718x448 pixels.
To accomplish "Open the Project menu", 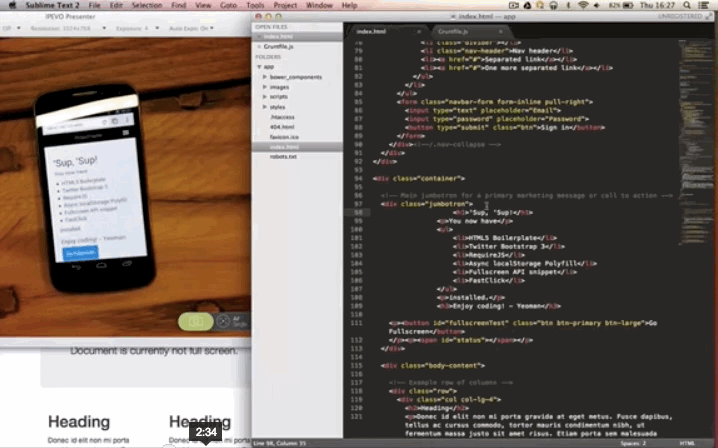I will click(285, 5).
